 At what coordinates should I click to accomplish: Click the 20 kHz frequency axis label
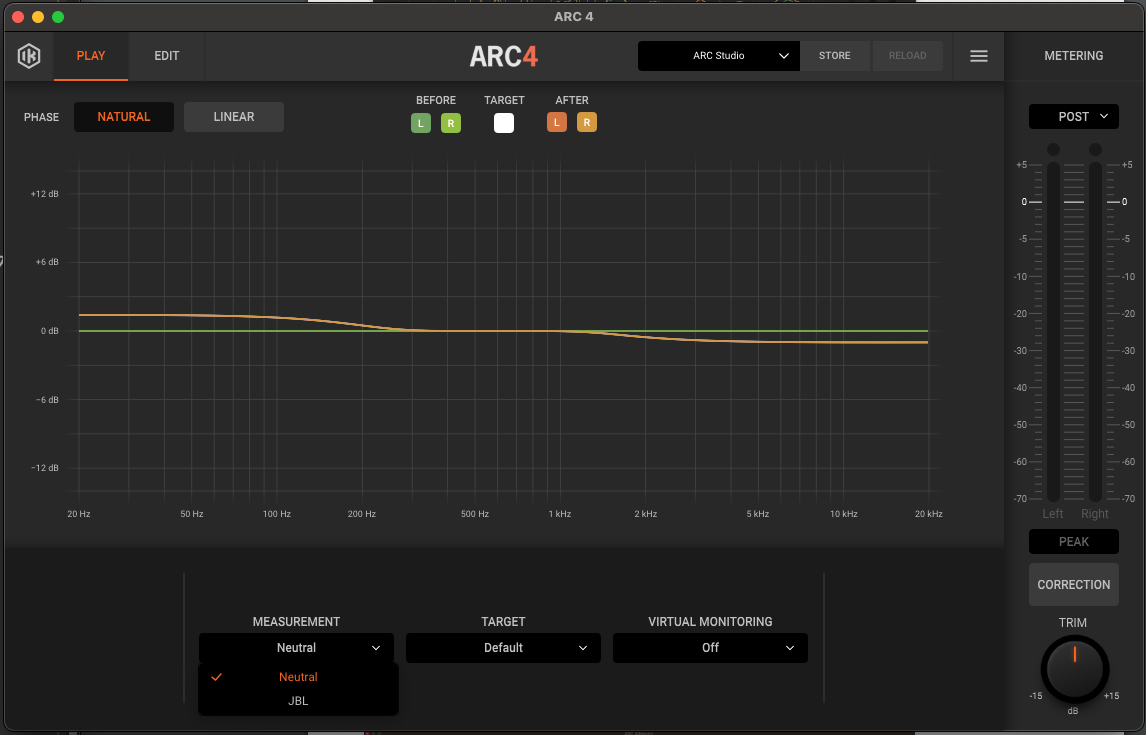click(929, 514)
